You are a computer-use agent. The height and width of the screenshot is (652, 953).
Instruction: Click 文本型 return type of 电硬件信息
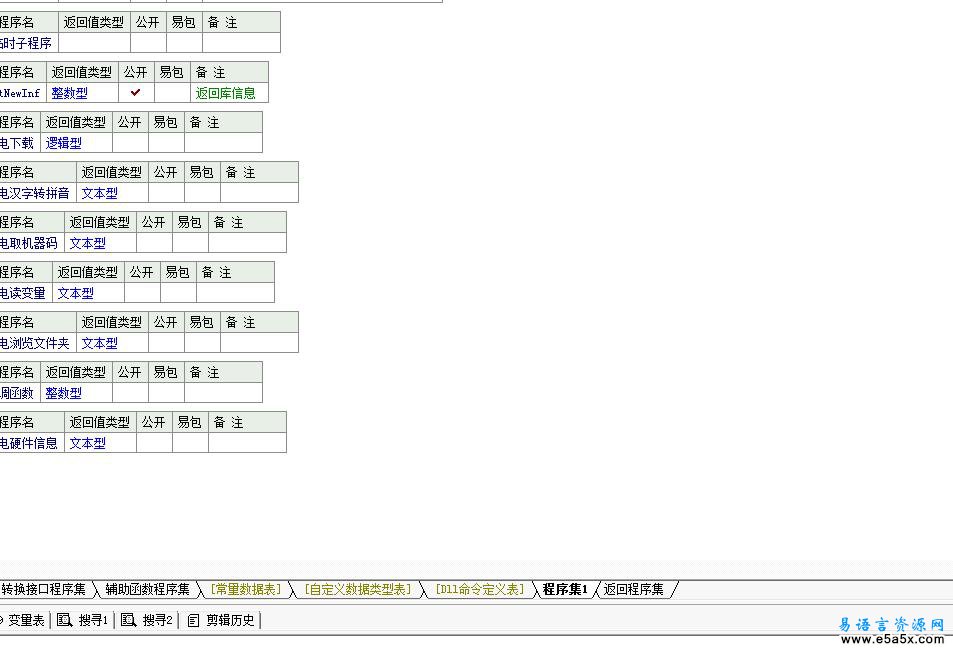point(88,443)
